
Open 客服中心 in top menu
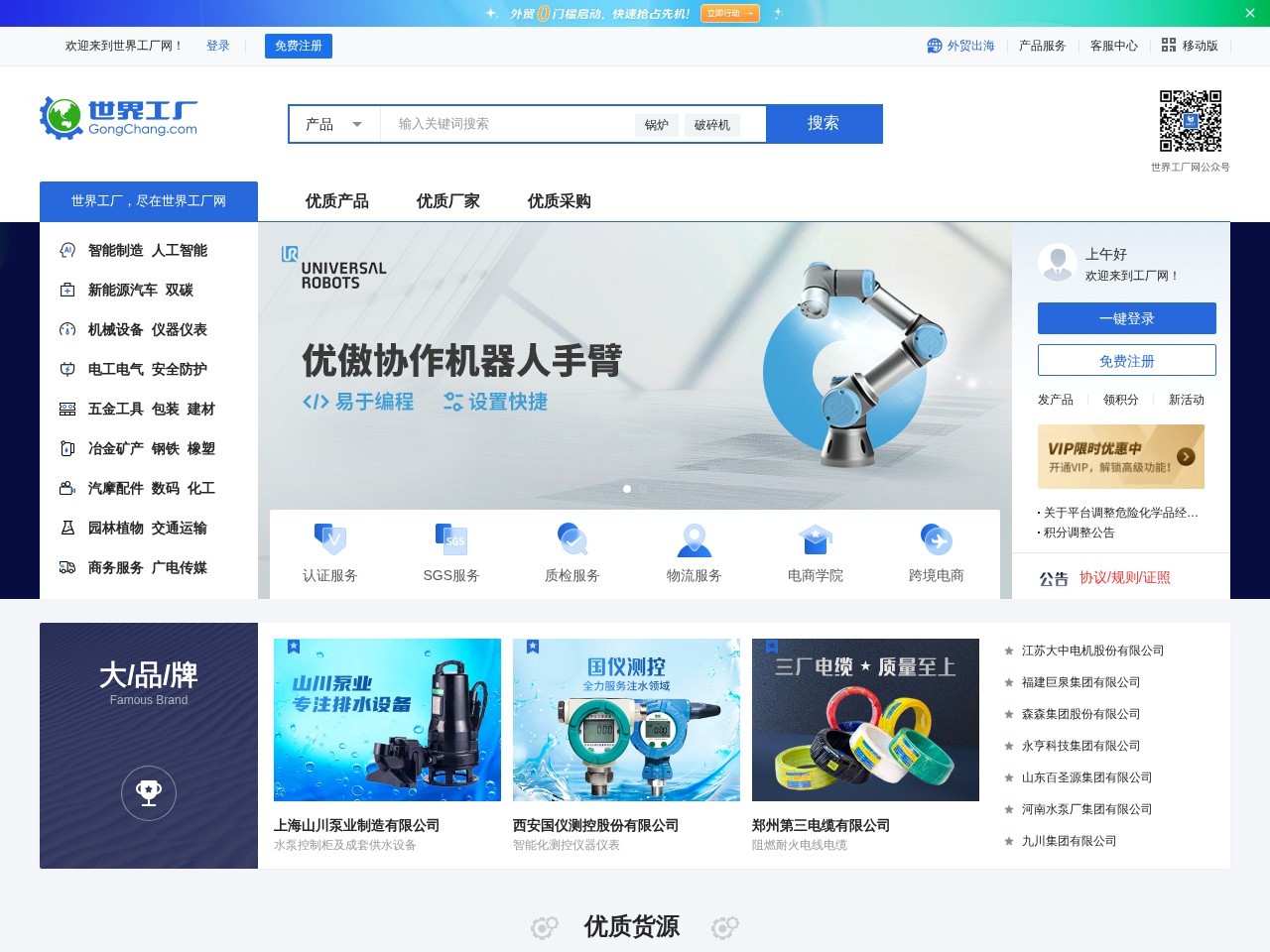click(1114, 46)
